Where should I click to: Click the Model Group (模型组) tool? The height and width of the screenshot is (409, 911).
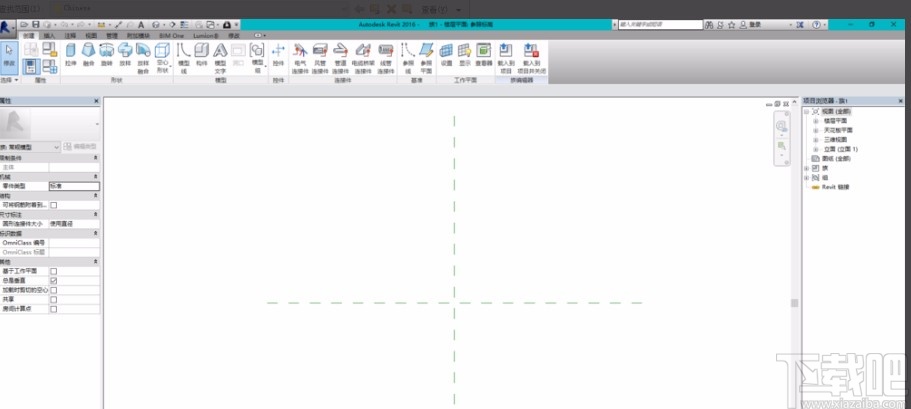pos(257,56)
